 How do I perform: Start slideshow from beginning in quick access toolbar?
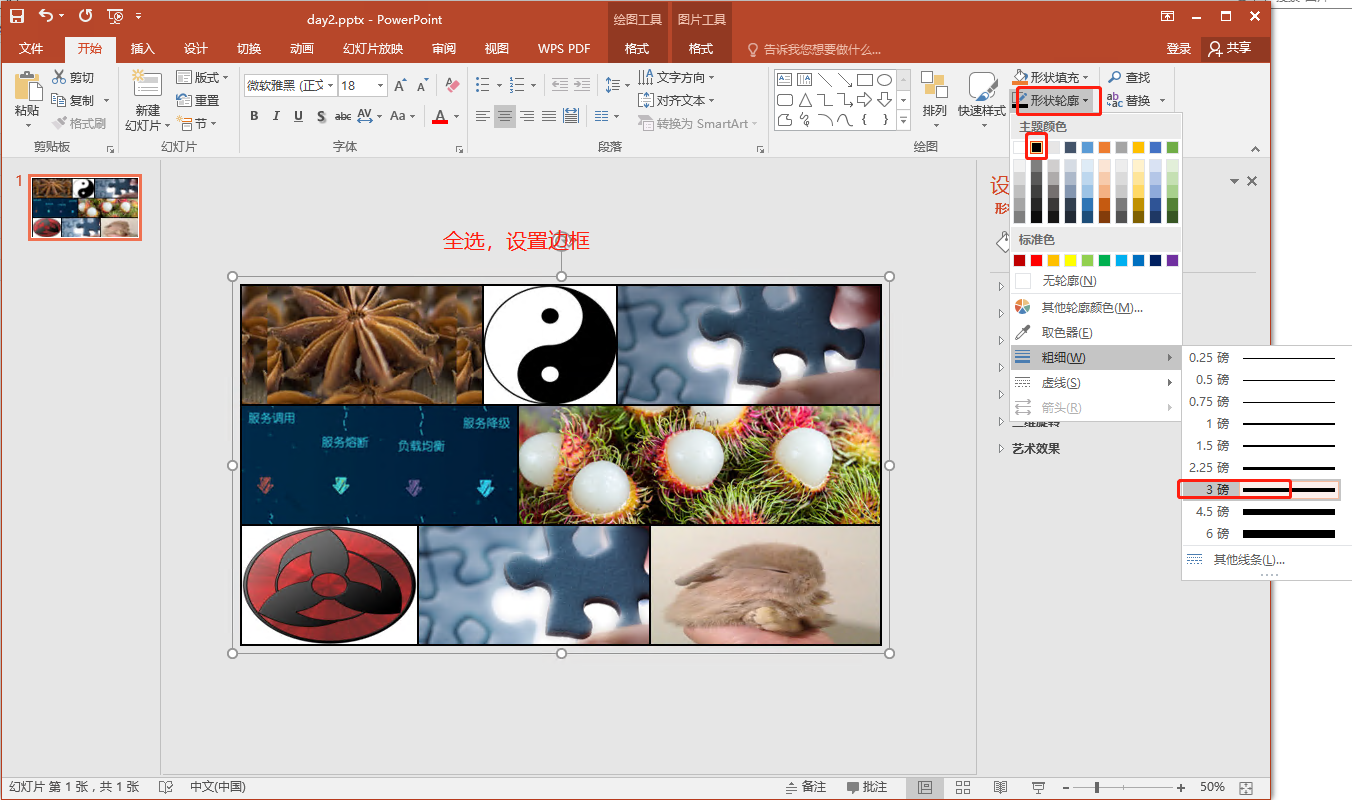click(x=115, y=16)
